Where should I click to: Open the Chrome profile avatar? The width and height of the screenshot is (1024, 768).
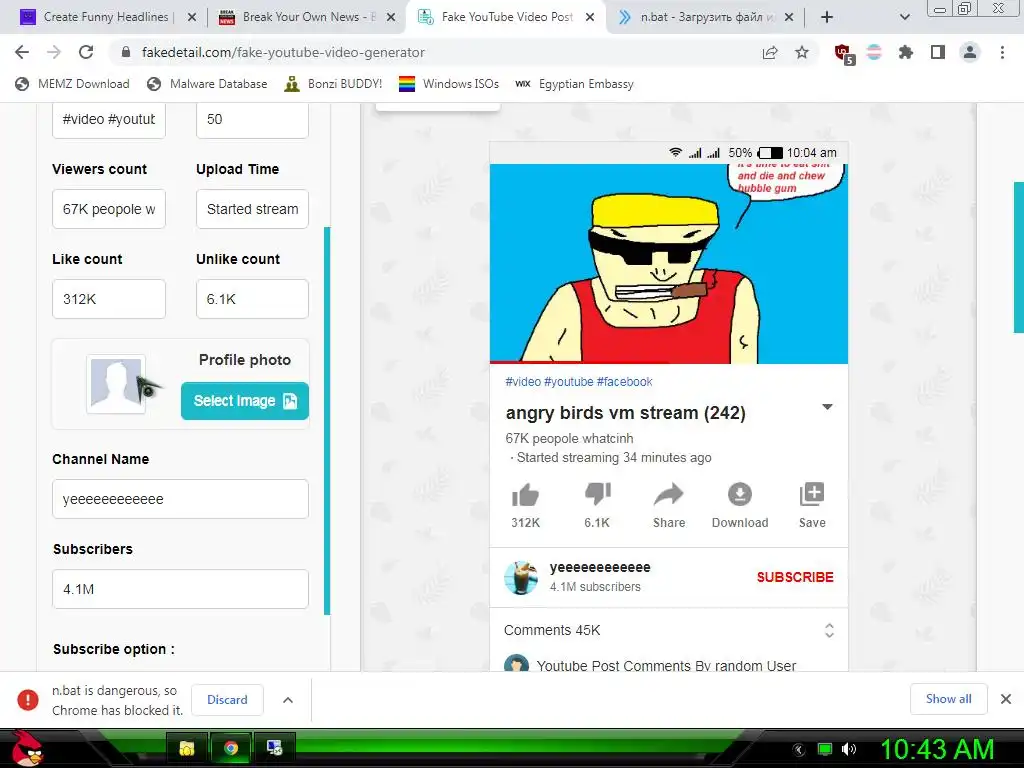970,52
